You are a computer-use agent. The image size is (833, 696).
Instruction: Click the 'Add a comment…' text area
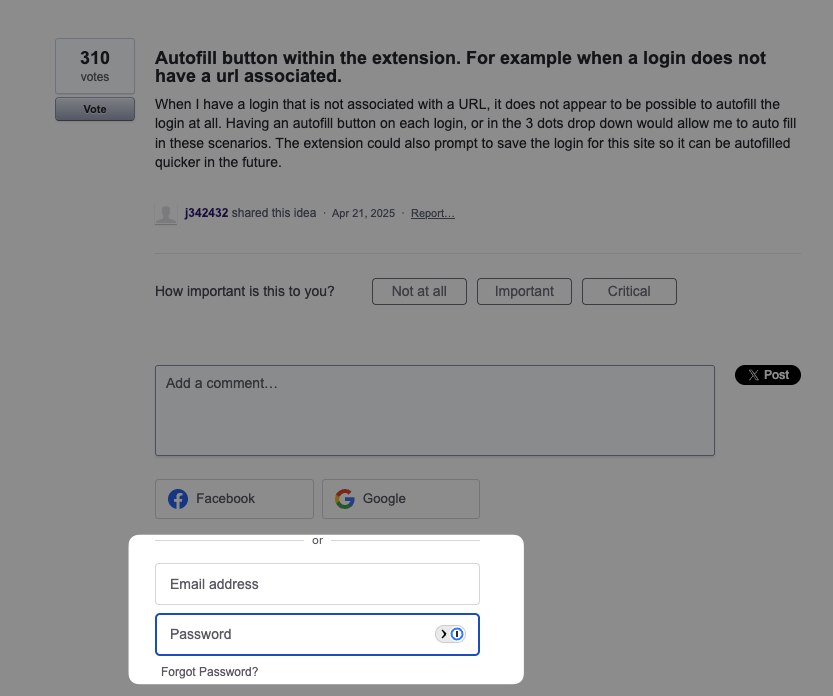coord(434,410)
